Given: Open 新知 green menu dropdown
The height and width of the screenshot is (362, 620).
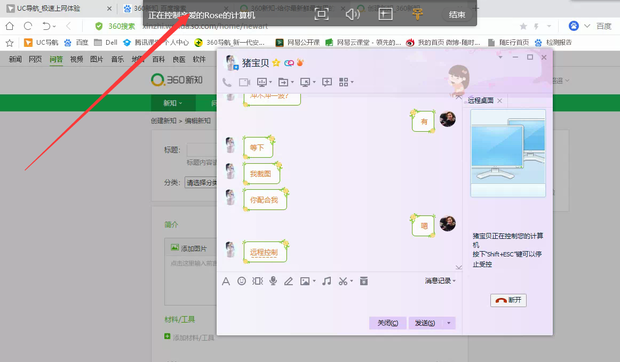Looking at the screenshot, I should click(x=173, y=103).
